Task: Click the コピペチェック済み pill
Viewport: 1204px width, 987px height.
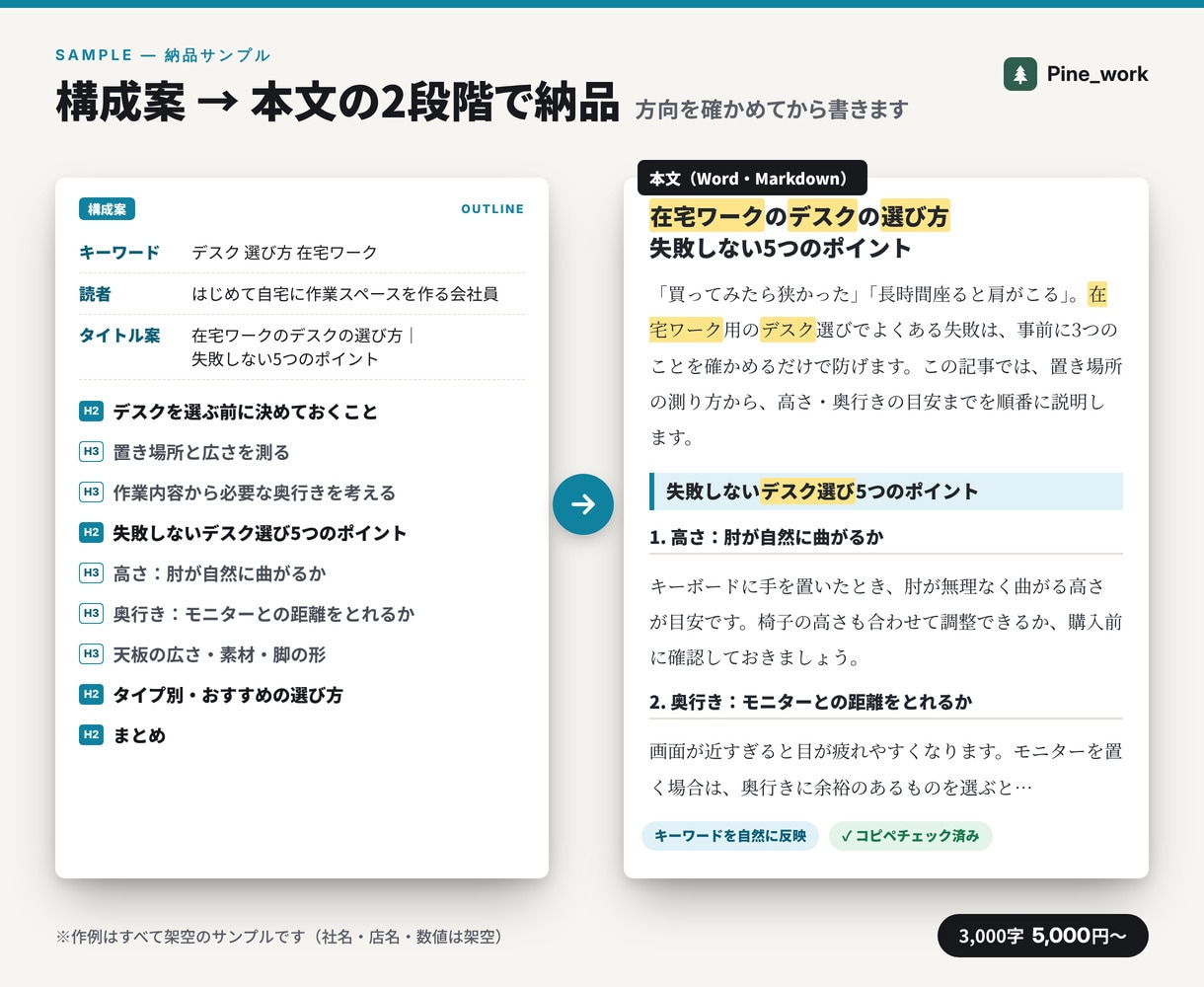Action: 910,836
